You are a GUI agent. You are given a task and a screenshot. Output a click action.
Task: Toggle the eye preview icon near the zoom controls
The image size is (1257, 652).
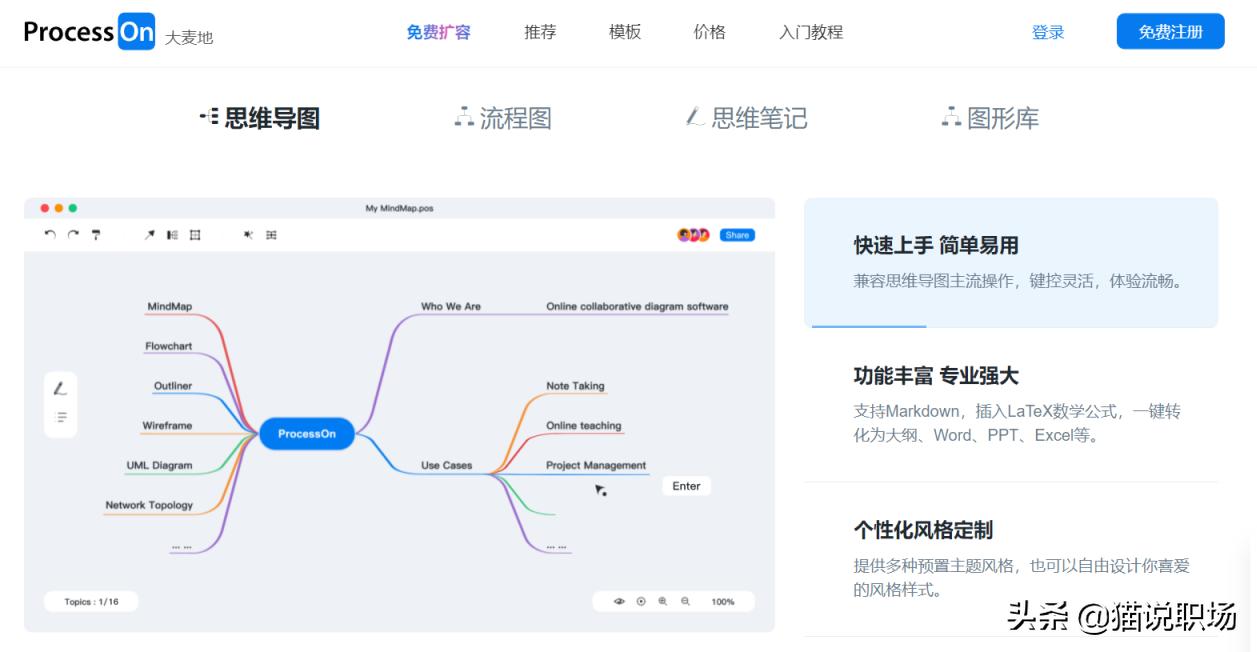pyautogui.click(x=620, y=601)
